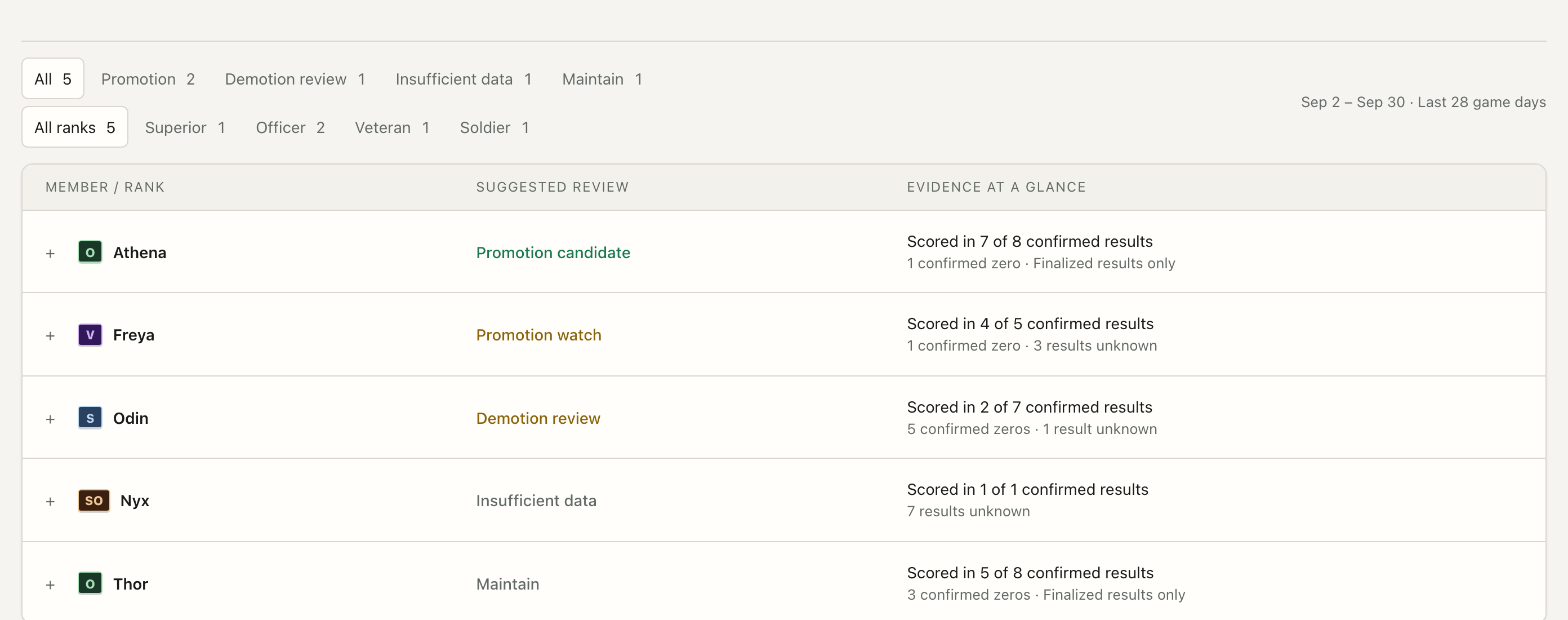Viewport: 1568px width, 620px height.
Task: Filter by Soldier rank
Action: point(495,128)
